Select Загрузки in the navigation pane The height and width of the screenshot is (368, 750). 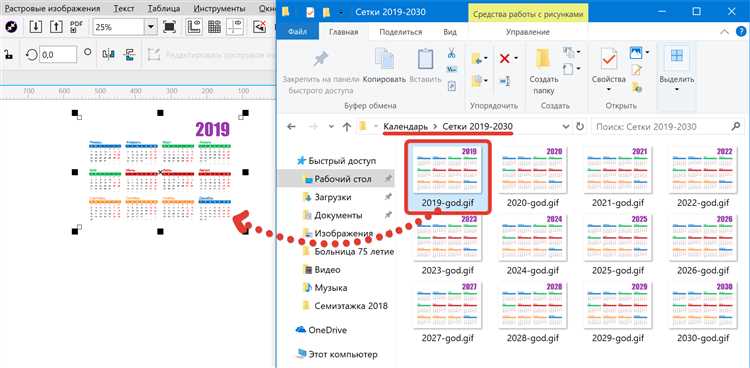[332, 197]
